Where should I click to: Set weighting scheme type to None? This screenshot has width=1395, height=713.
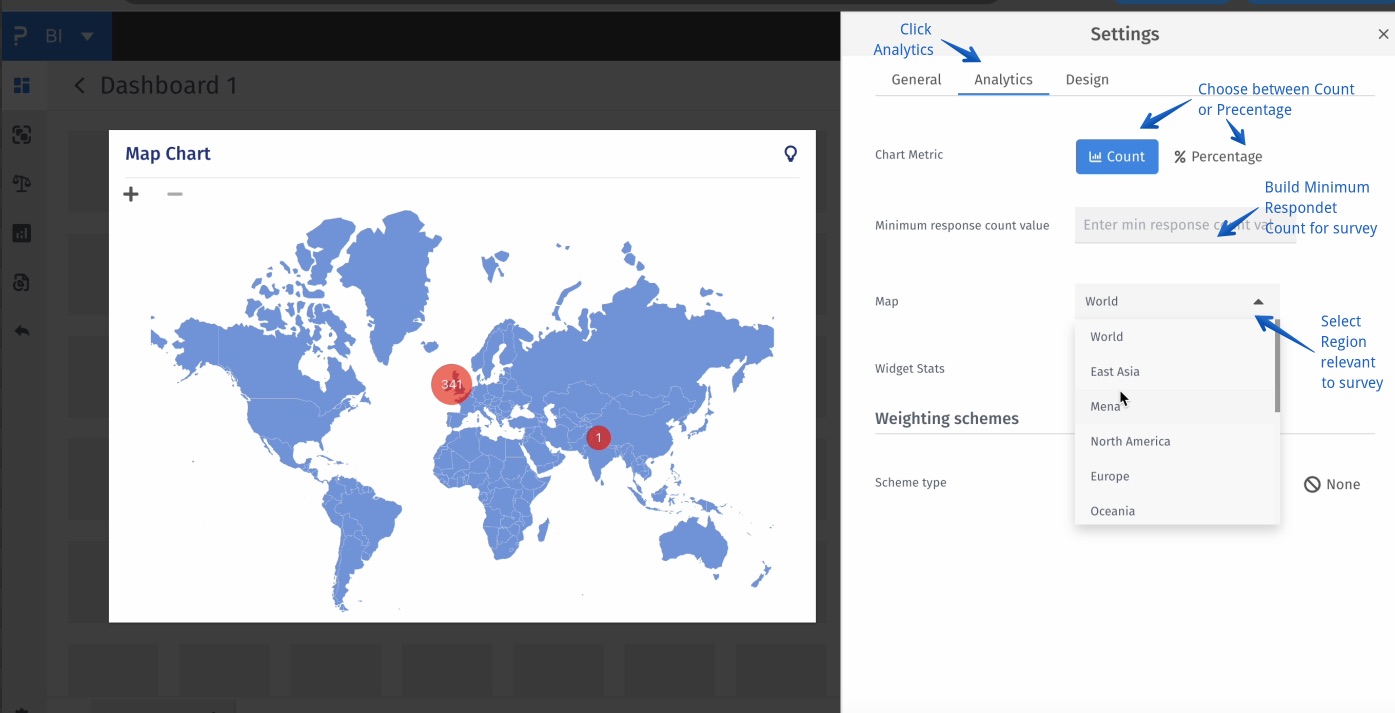tap(1331, 484)
